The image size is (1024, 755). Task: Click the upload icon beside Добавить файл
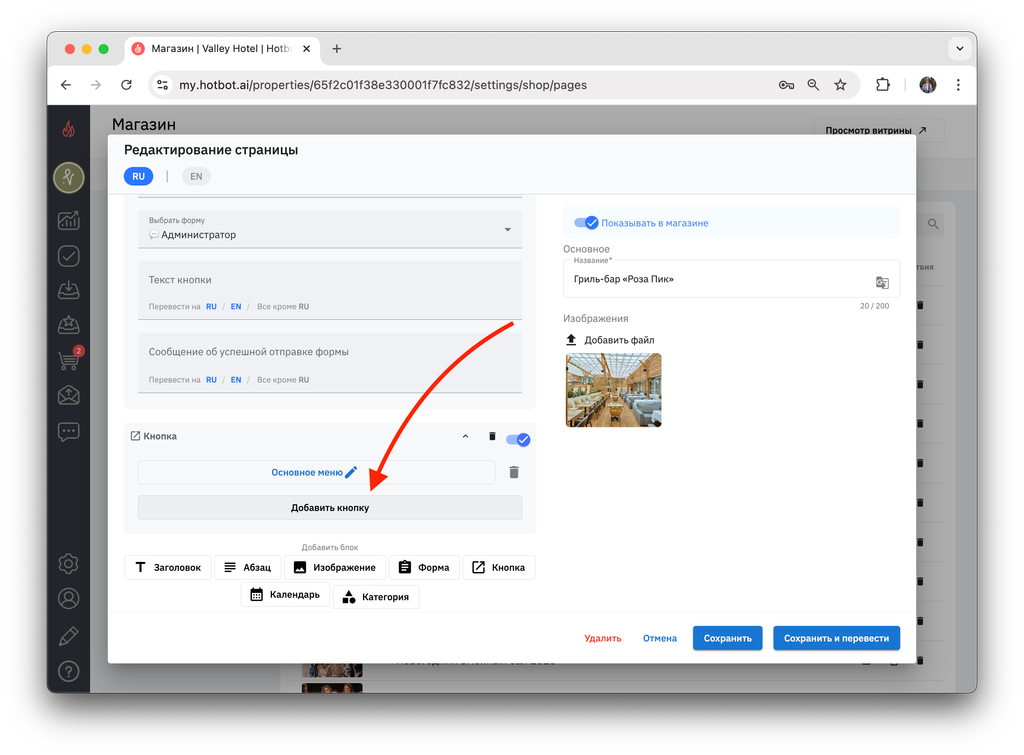571,340
